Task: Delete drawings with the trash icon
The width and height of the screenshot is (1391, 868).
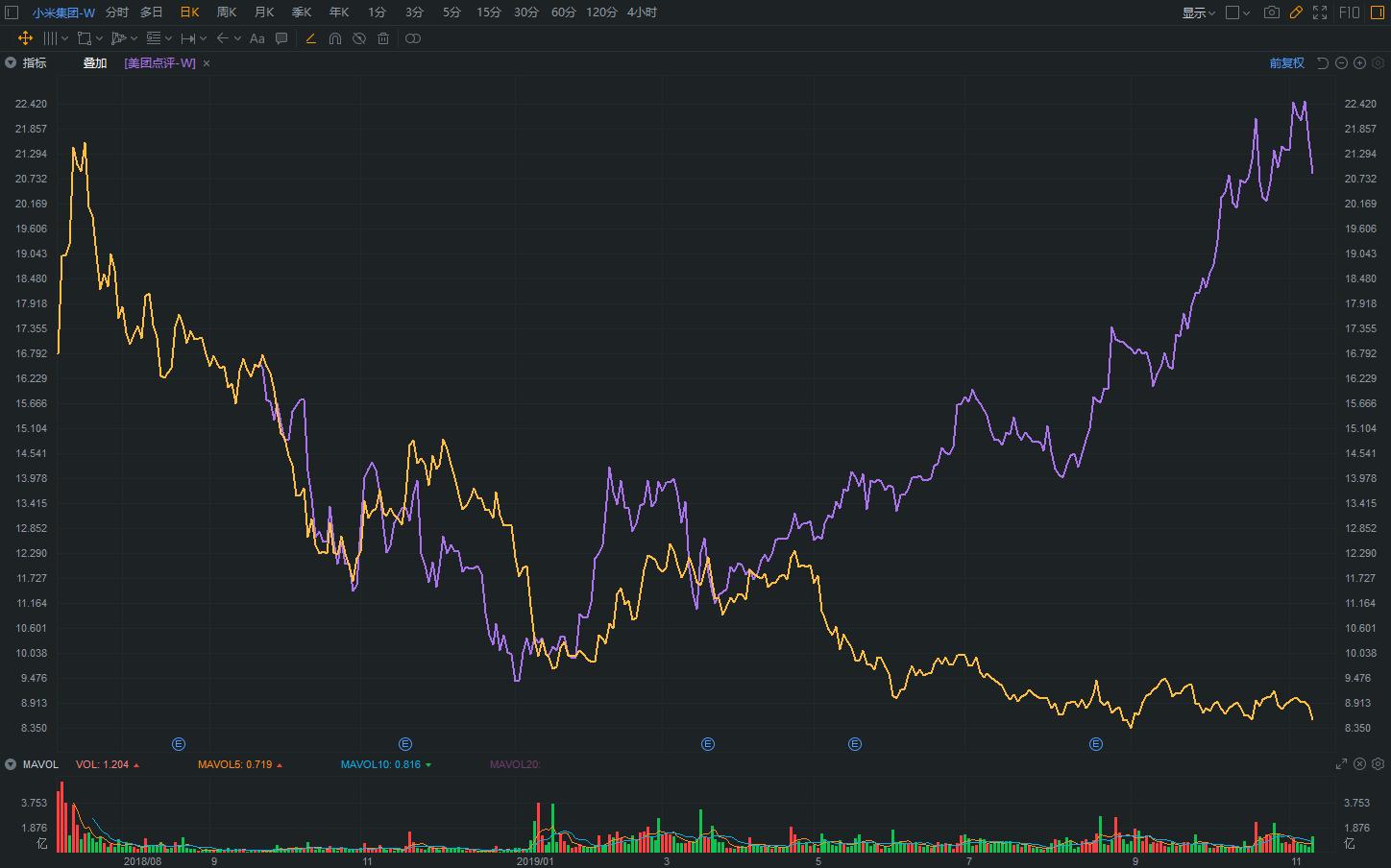Action: 383,38
